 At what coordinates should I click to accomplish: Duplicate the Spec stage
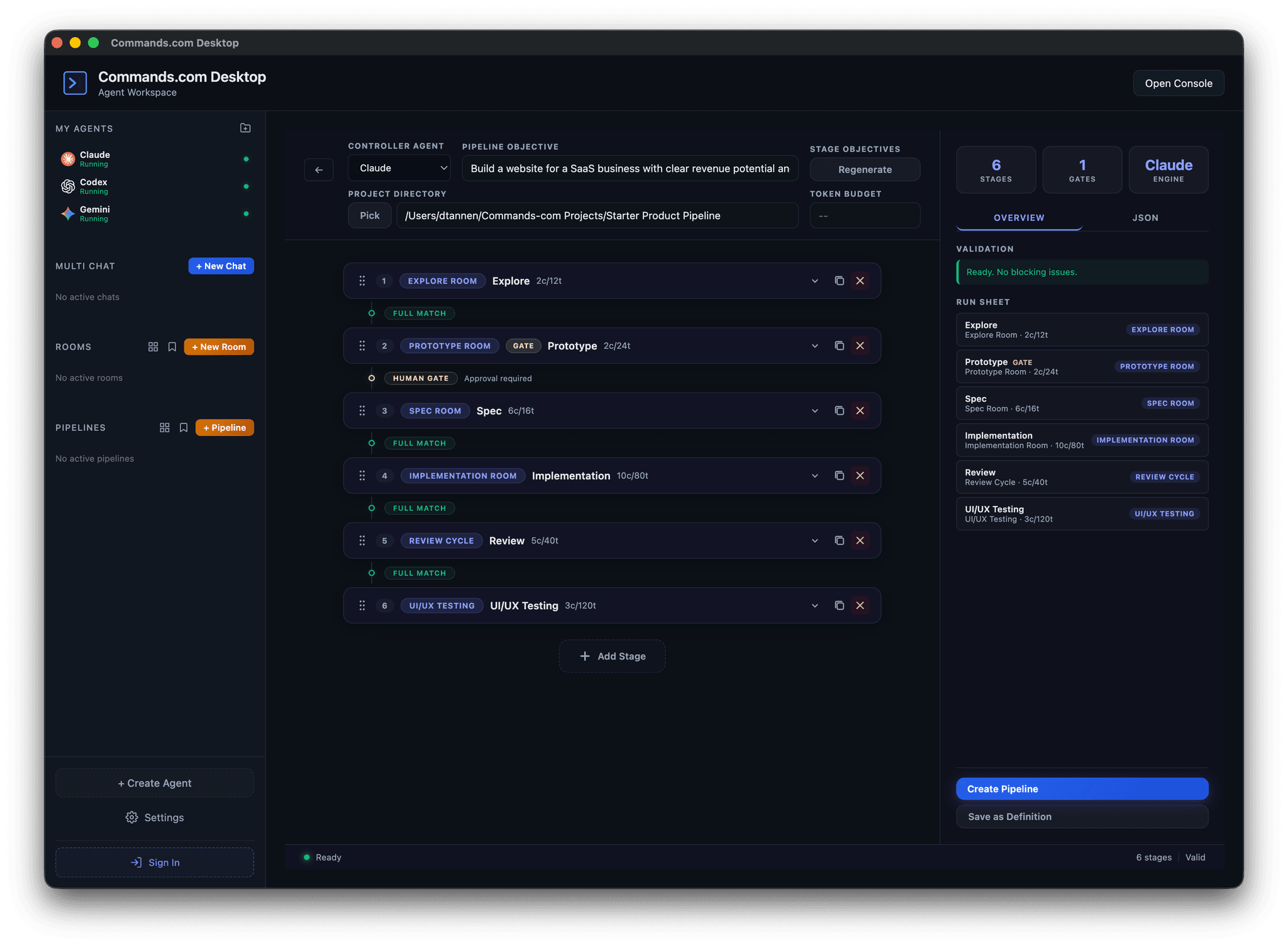point(839,411)
